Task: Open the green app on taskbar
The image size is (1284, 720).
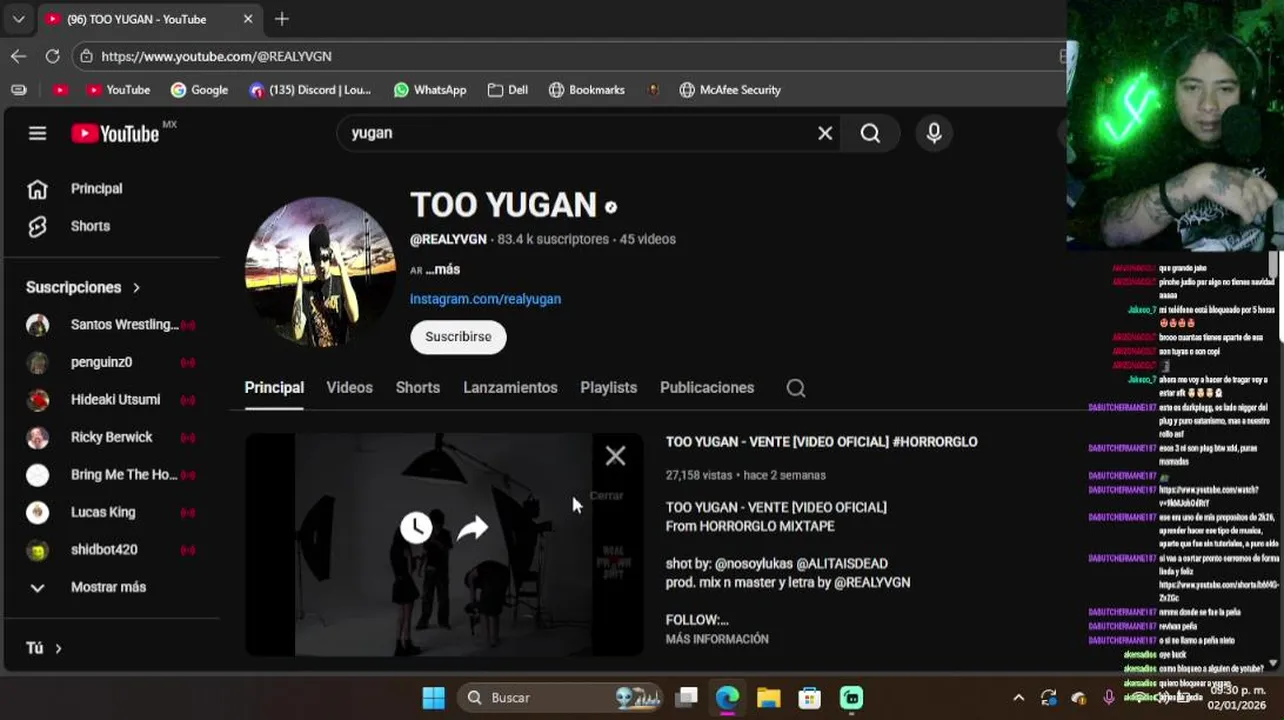Action: pyautogui.click(x=851, y=698)
